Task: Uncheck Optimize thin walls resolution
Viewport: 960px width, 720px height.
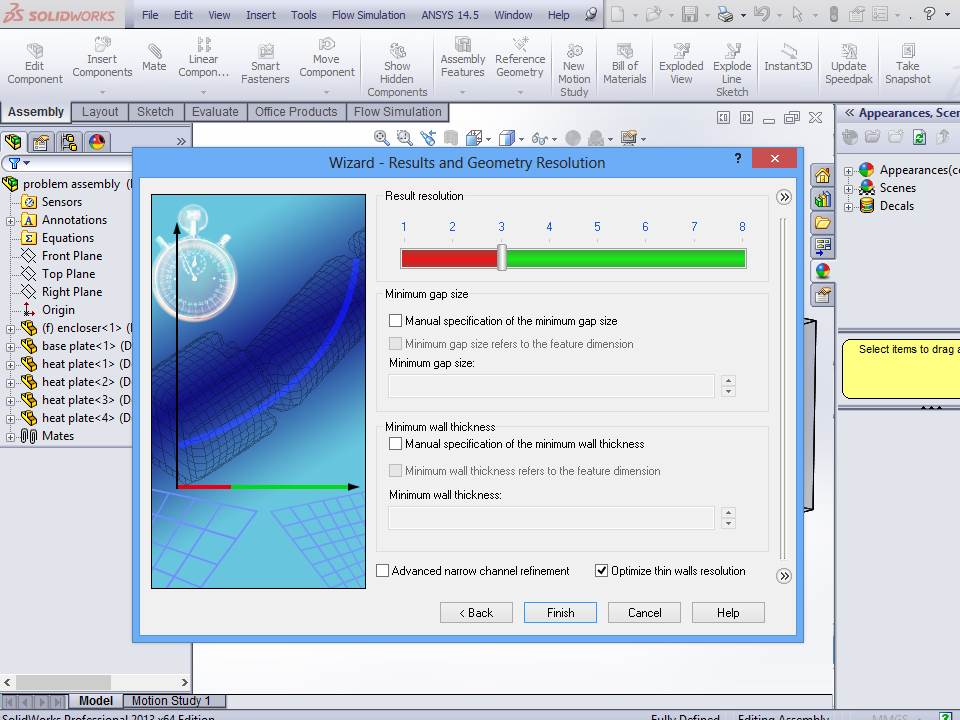Action: point(601,571)
